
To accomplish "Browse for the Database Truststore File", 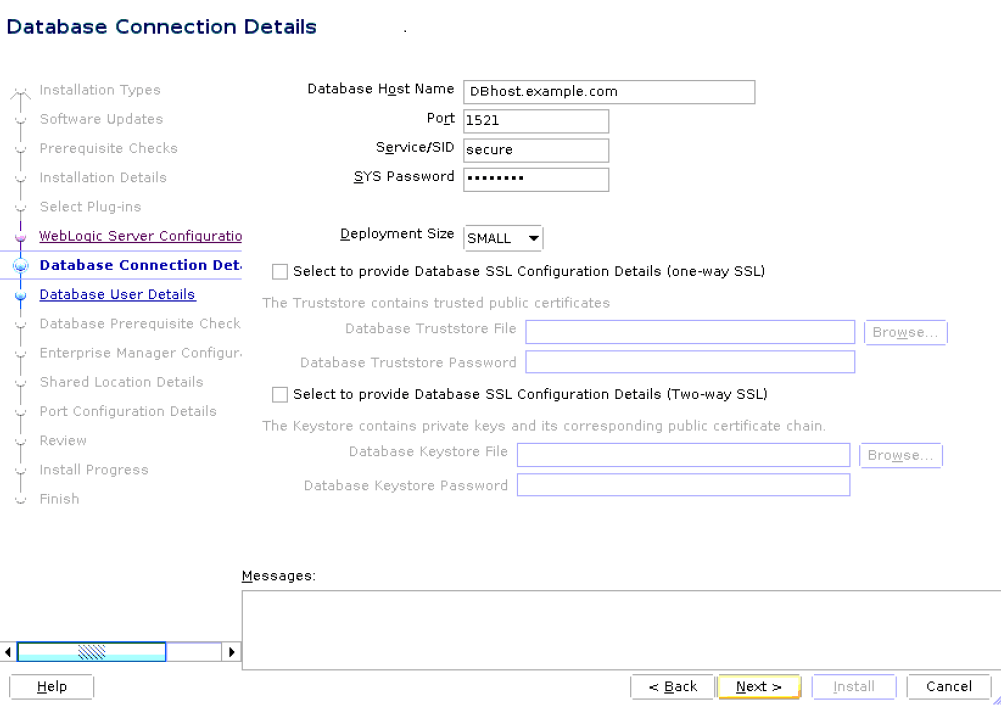I will [904, 331].
